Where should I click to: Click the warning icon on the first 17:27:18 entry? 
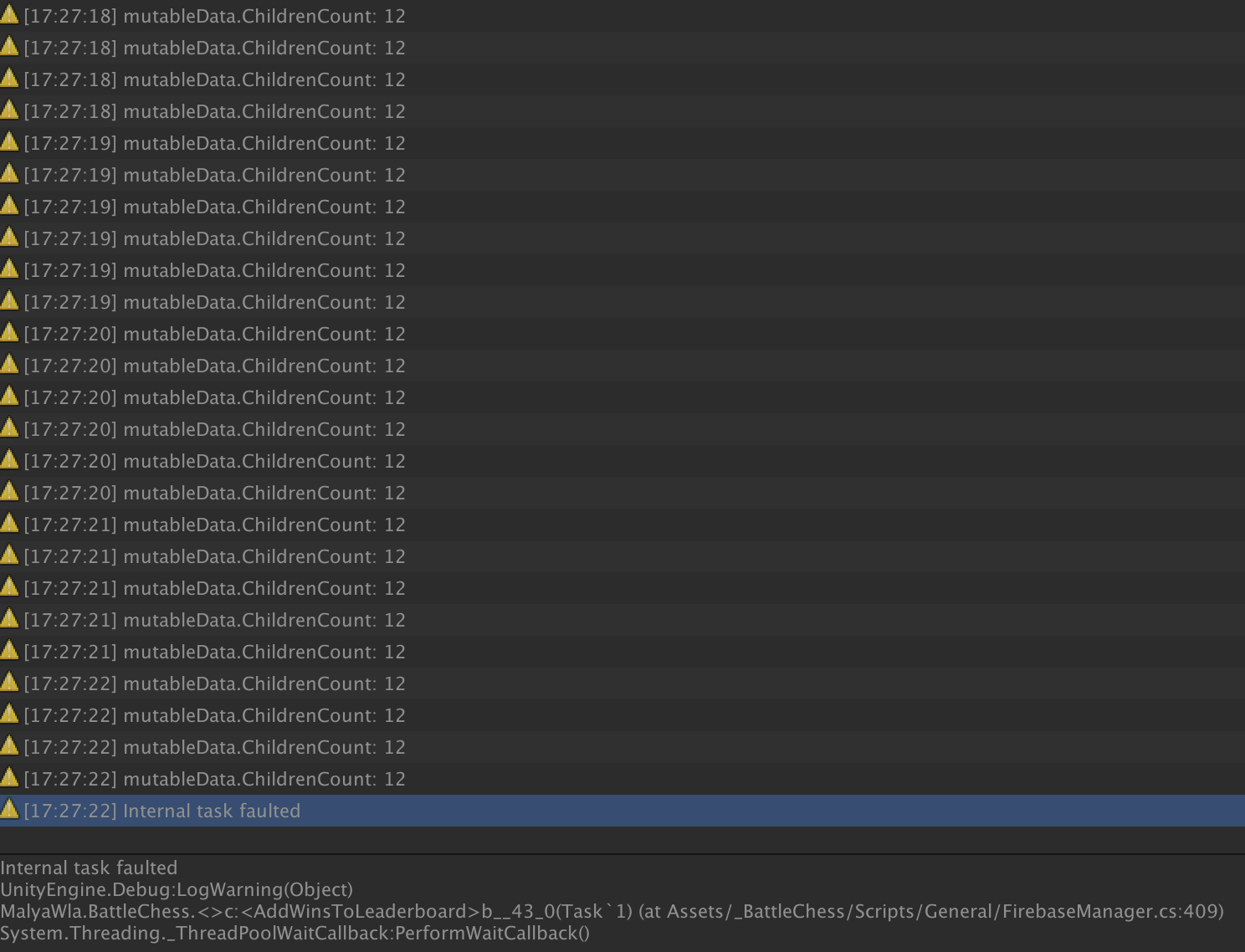tap(9, 16)
